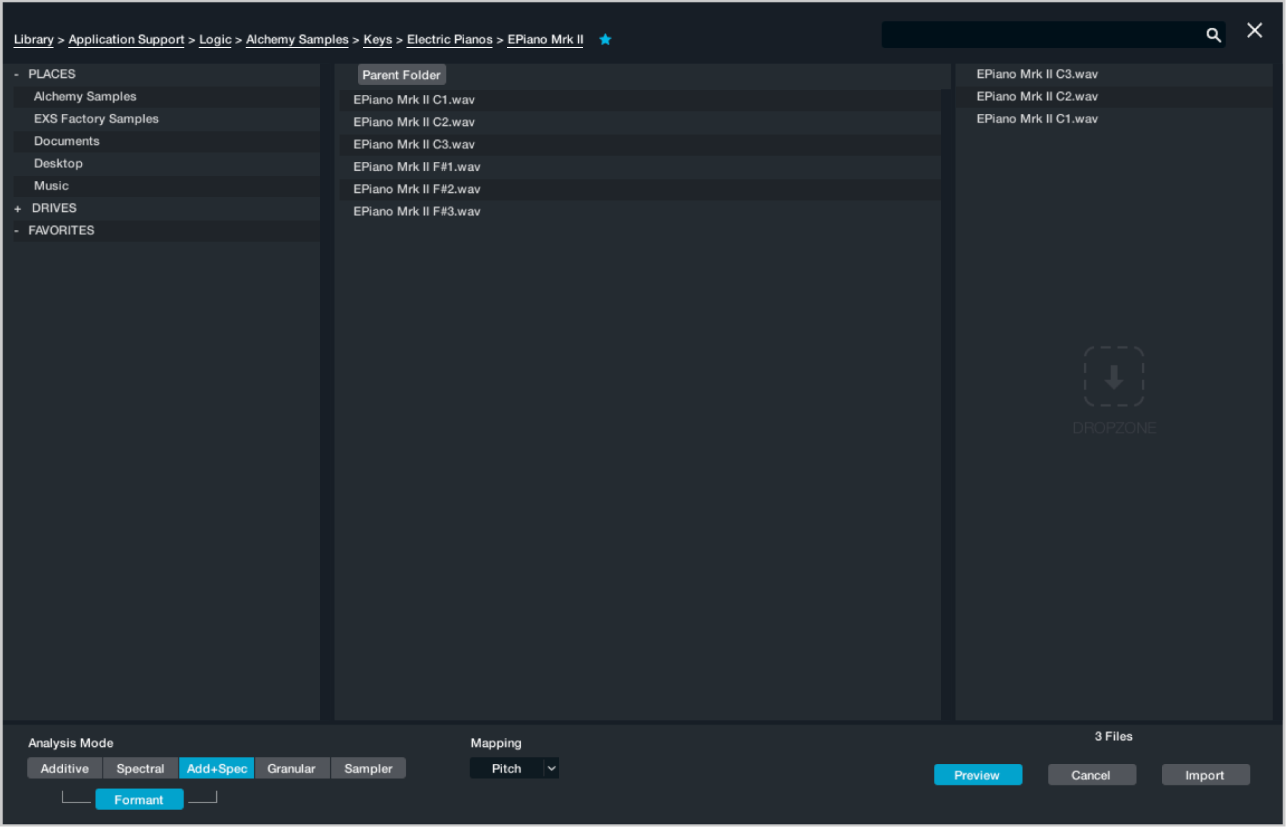Disable the Add+Spec analysis mode

(x=216, y=768)
